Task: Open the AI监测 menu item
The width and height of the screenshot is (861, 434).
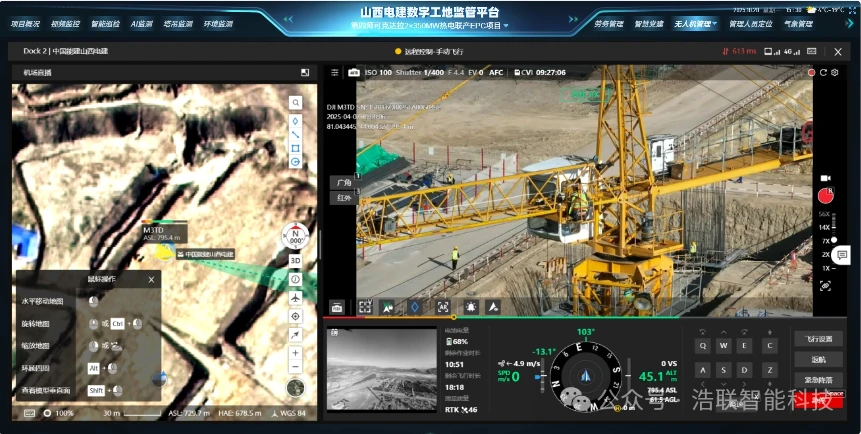Action: coord(141,24)
